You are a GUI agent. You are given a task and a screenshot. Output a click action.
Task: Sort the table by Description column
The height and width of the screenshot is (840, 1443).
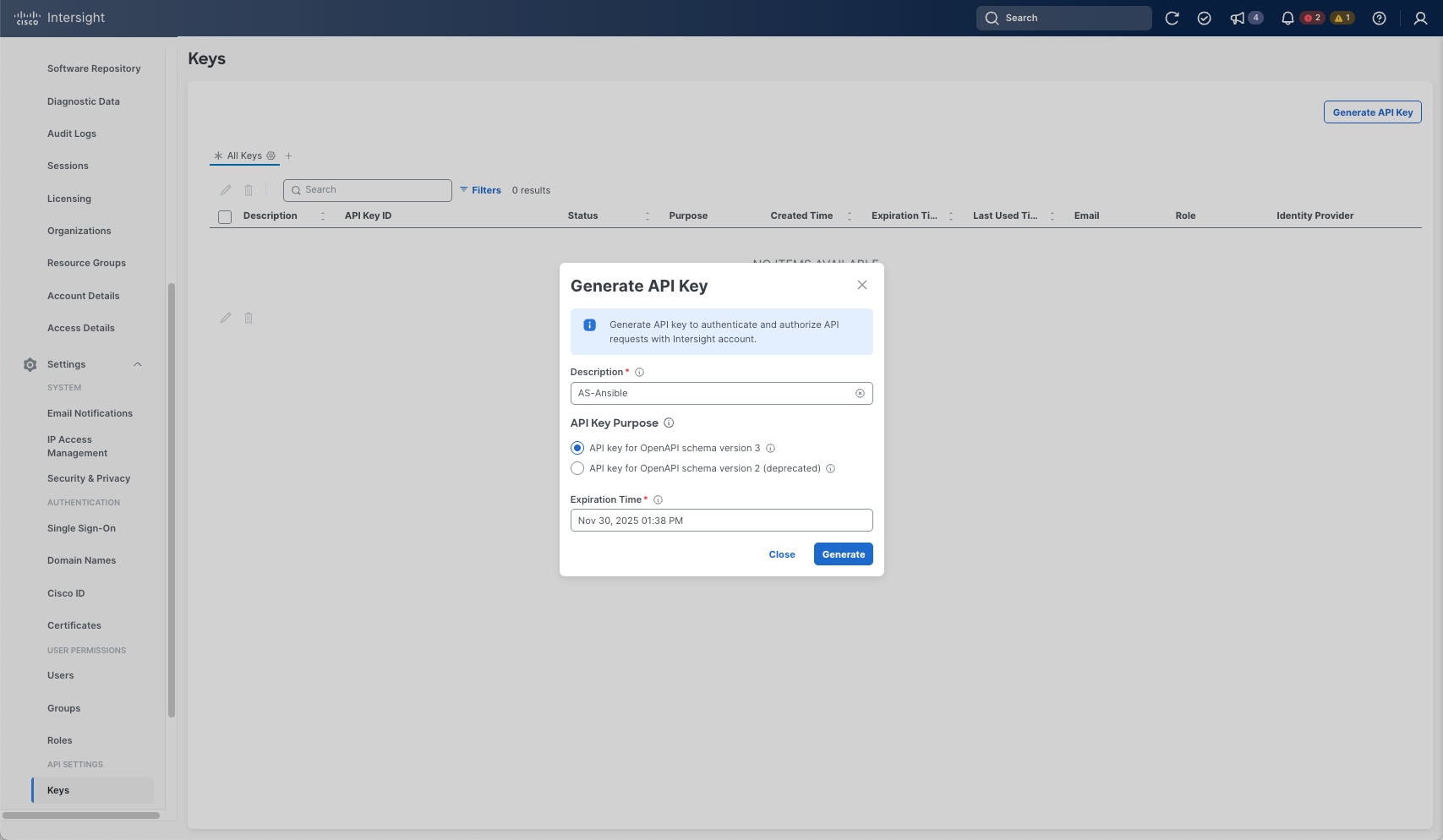pos(323,216)
